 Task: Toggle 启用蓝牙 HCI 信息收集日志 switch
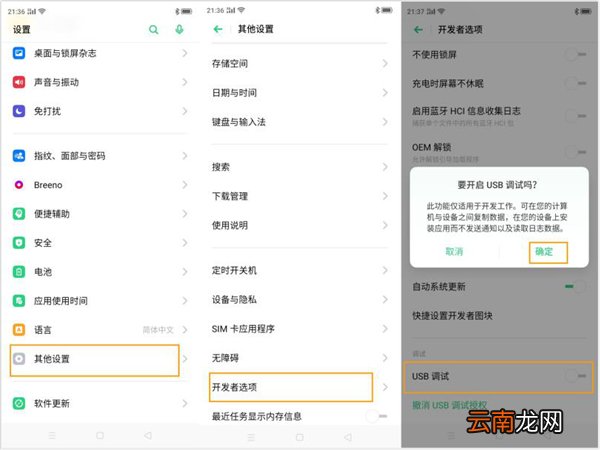point(576,116)
